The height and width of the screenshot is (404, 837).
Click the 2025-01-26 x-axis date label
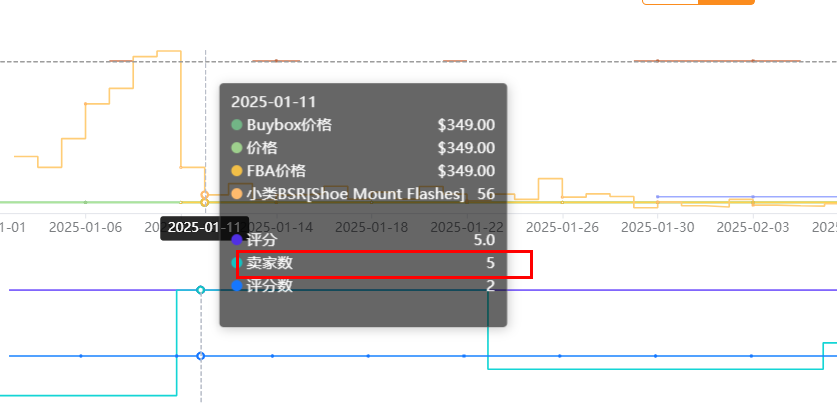[x=562, y=227]
